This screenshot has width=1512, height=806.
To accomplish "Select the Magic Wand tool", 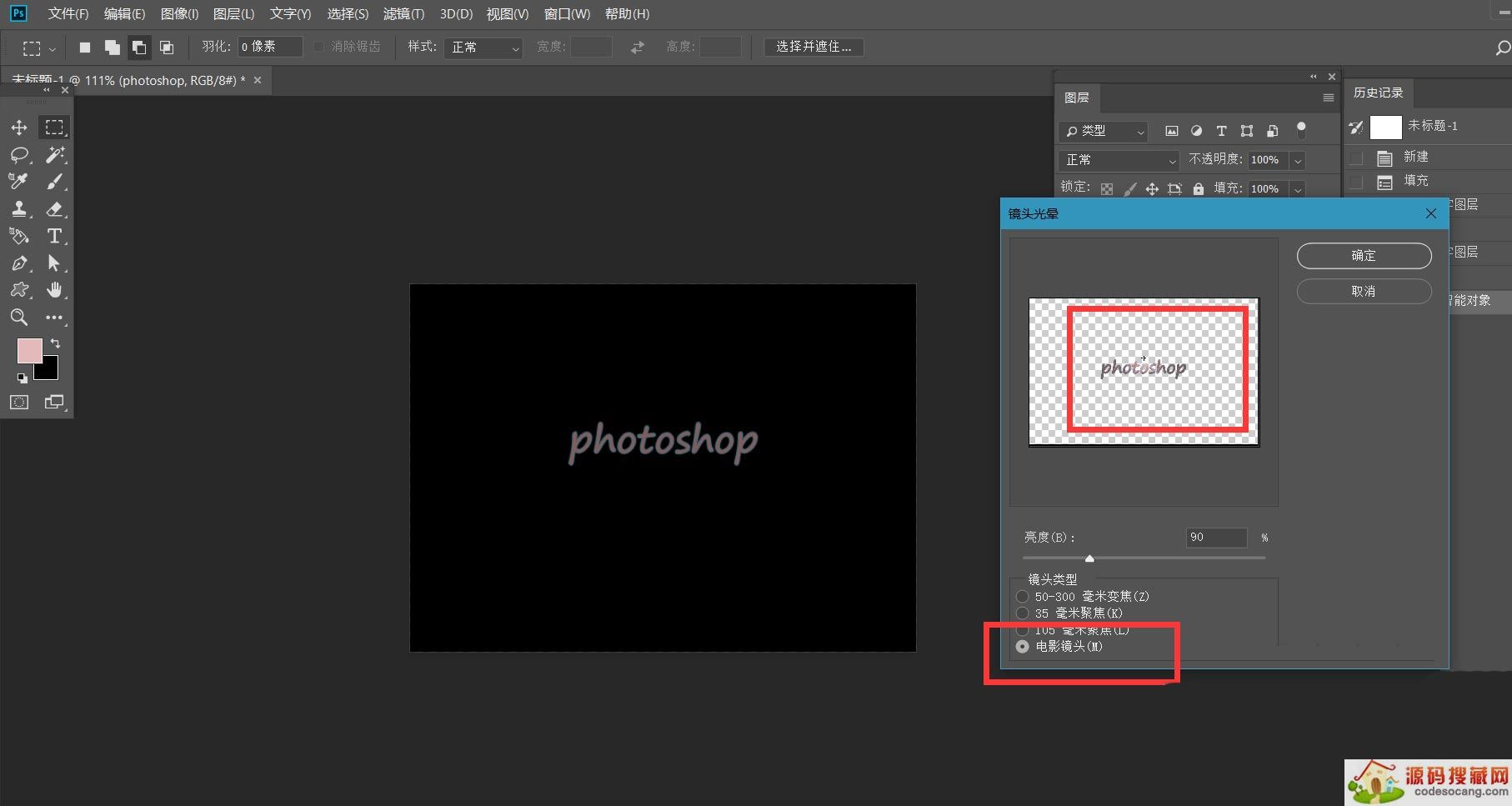I will coord(54,155).
